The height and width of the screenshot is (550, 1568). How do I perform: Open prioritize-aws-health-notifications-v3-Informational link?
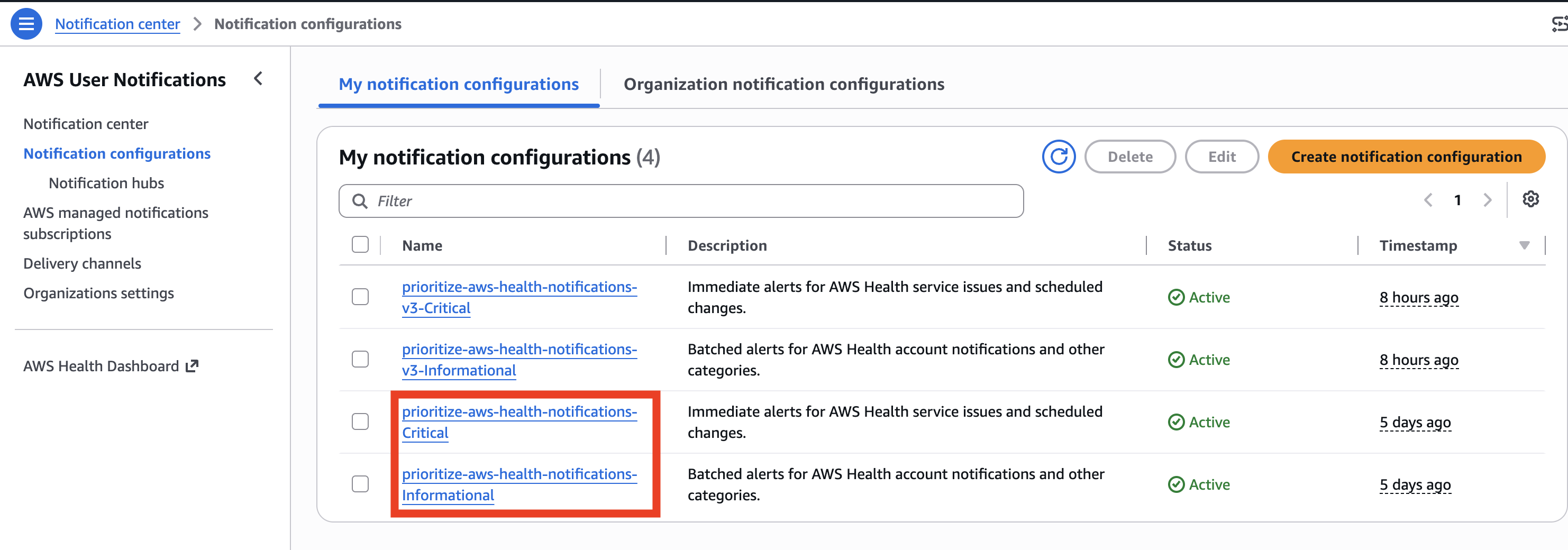519,360
